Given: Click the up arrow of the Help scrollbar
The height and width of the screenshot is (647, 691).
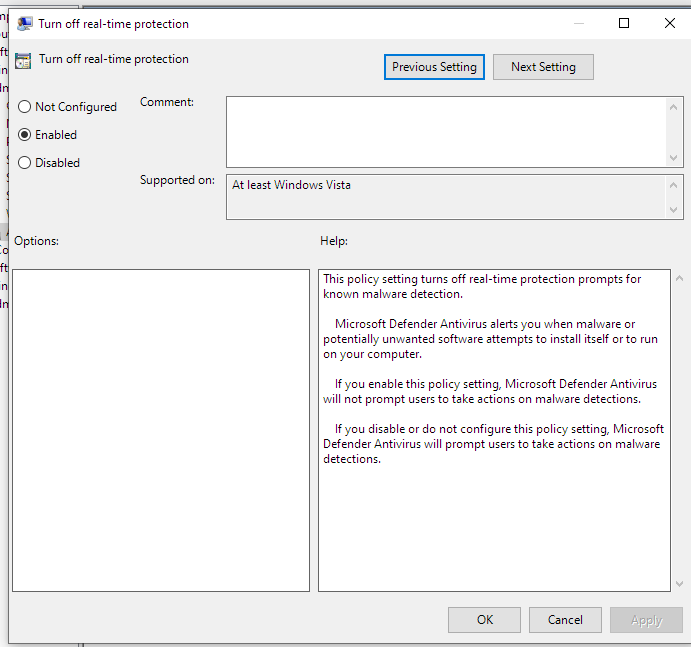Looking at the screenshot, I should point(680,278).
